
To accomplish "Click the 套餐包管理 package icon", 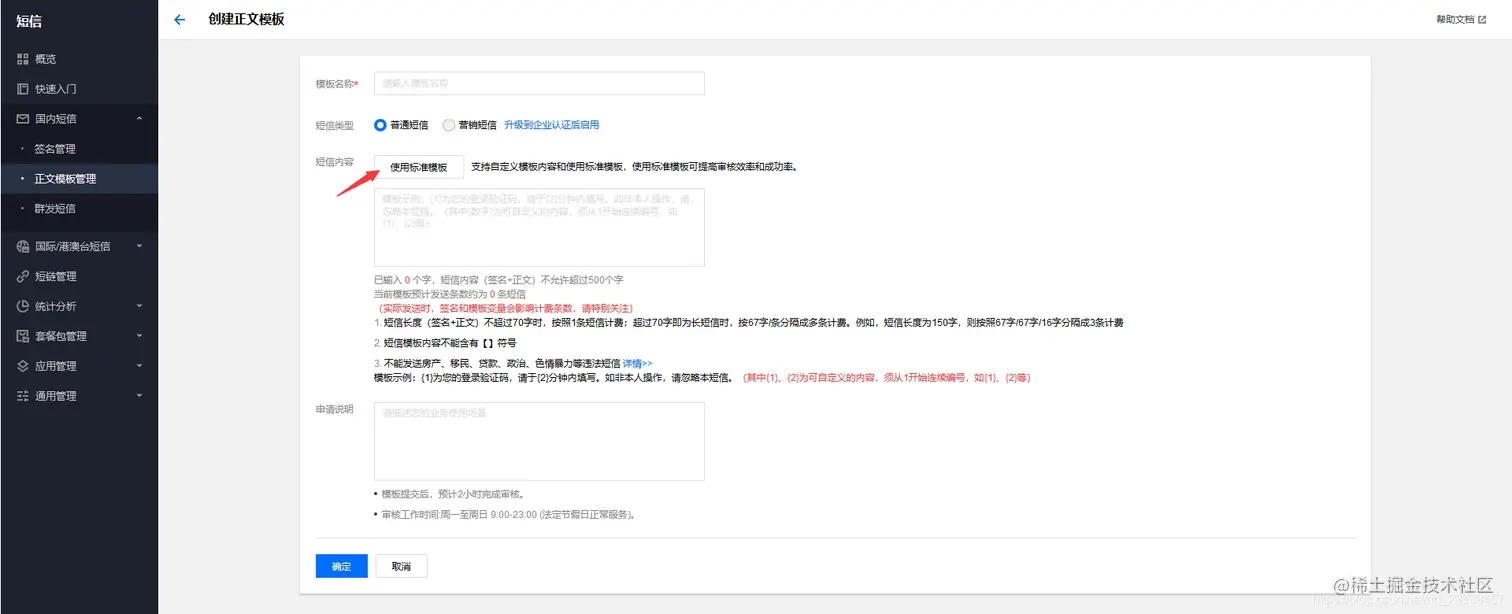I will pyautogui.click(x=22, y=336).
